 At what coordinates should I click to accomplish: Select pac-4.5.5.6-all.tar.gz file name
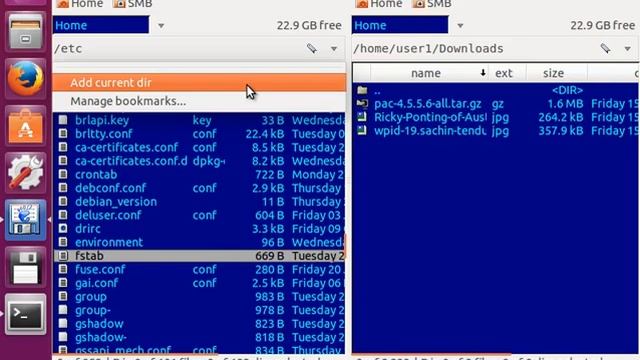pos(428,104)
